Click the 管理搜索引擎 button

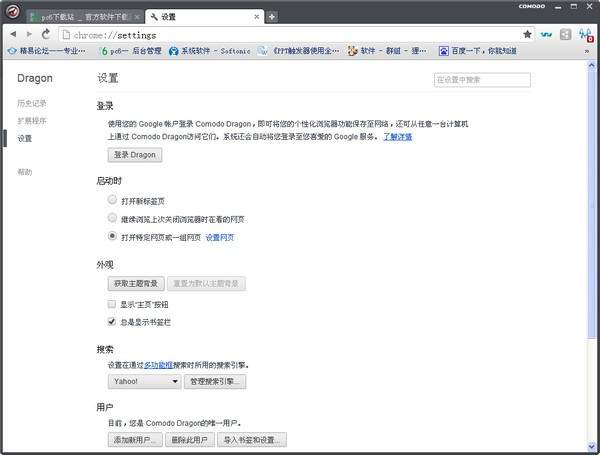click(215, 381)
